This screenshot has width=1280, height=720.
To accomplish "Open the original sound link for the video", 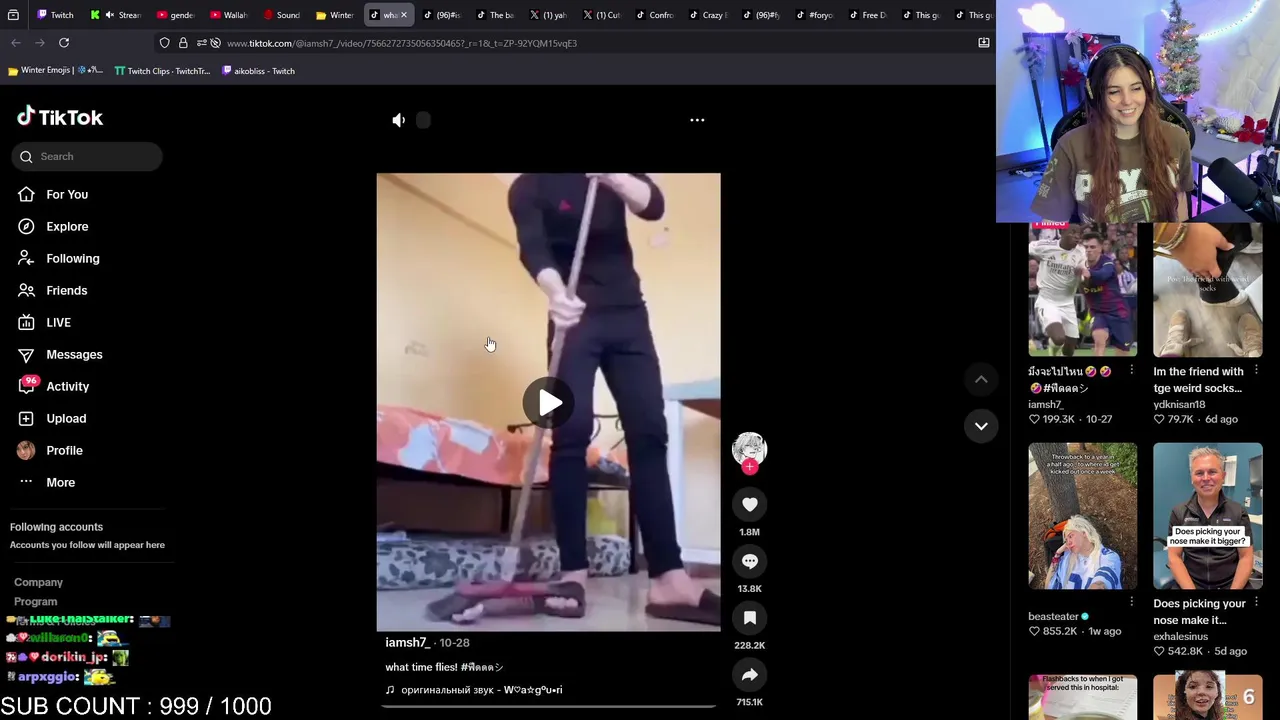I will click(x=474, y=690).
